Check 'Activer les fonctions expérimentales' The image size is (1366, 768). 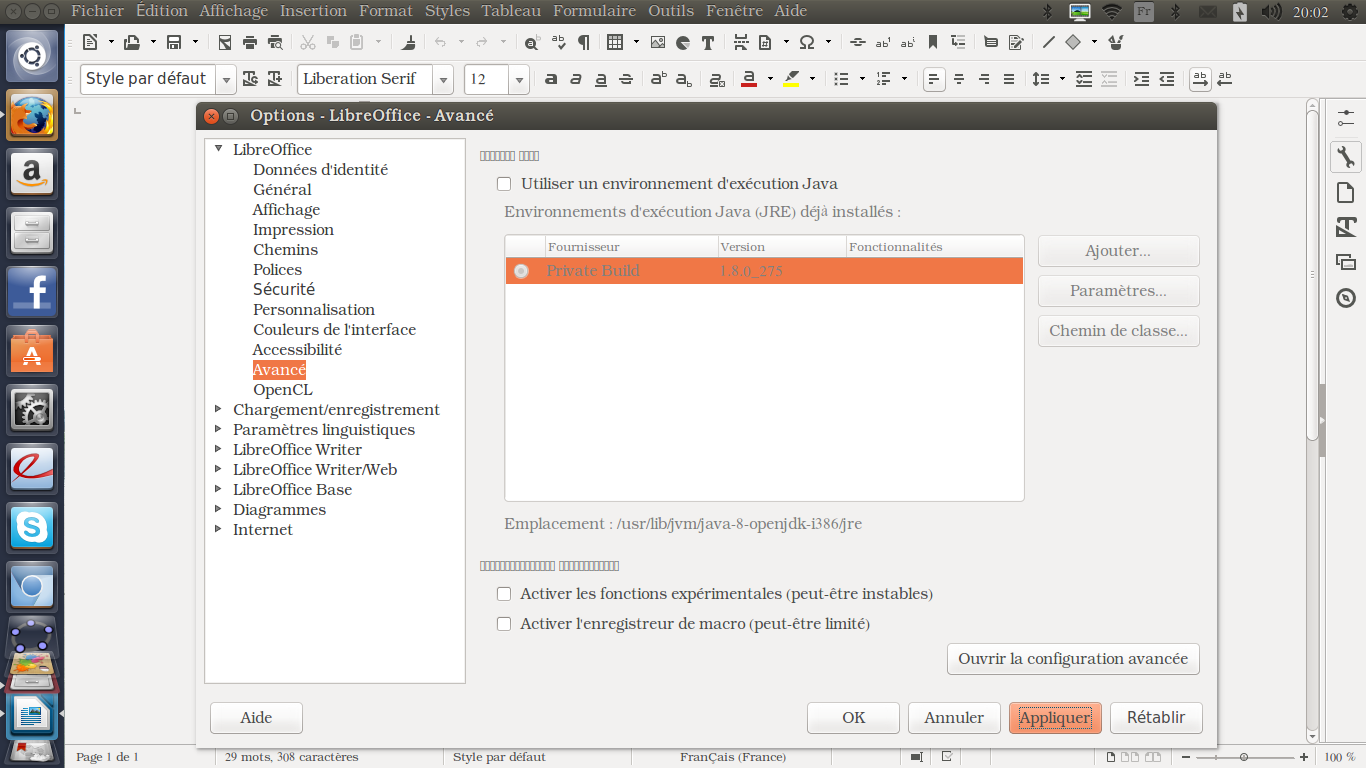504,594
